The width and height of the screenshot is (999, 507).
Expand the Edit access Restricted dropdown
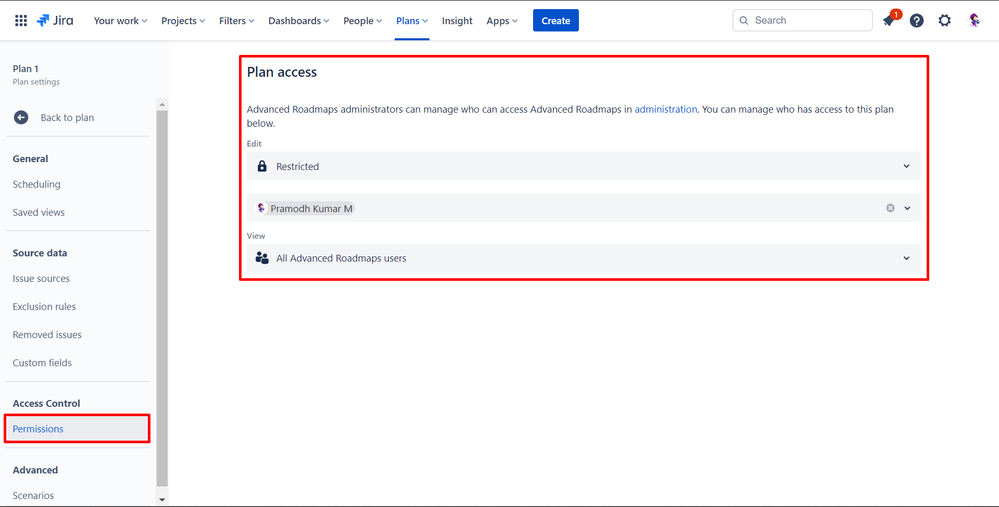pos(584,166)
